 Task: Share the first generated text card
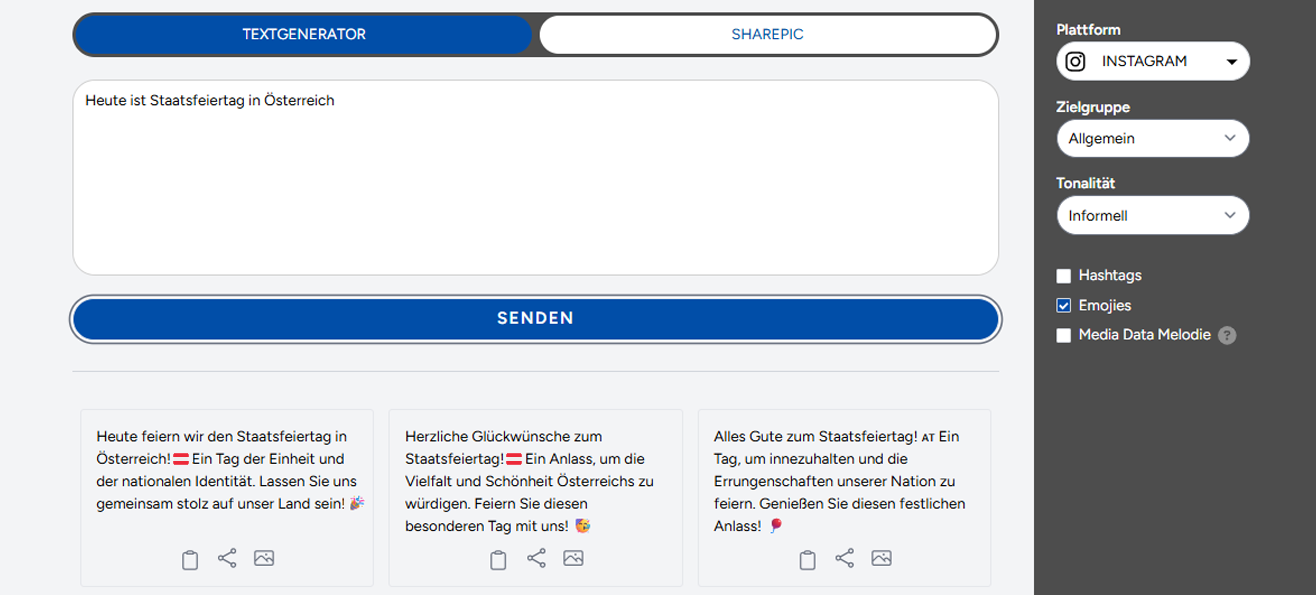pyautogui.click(x=227, y=558)
